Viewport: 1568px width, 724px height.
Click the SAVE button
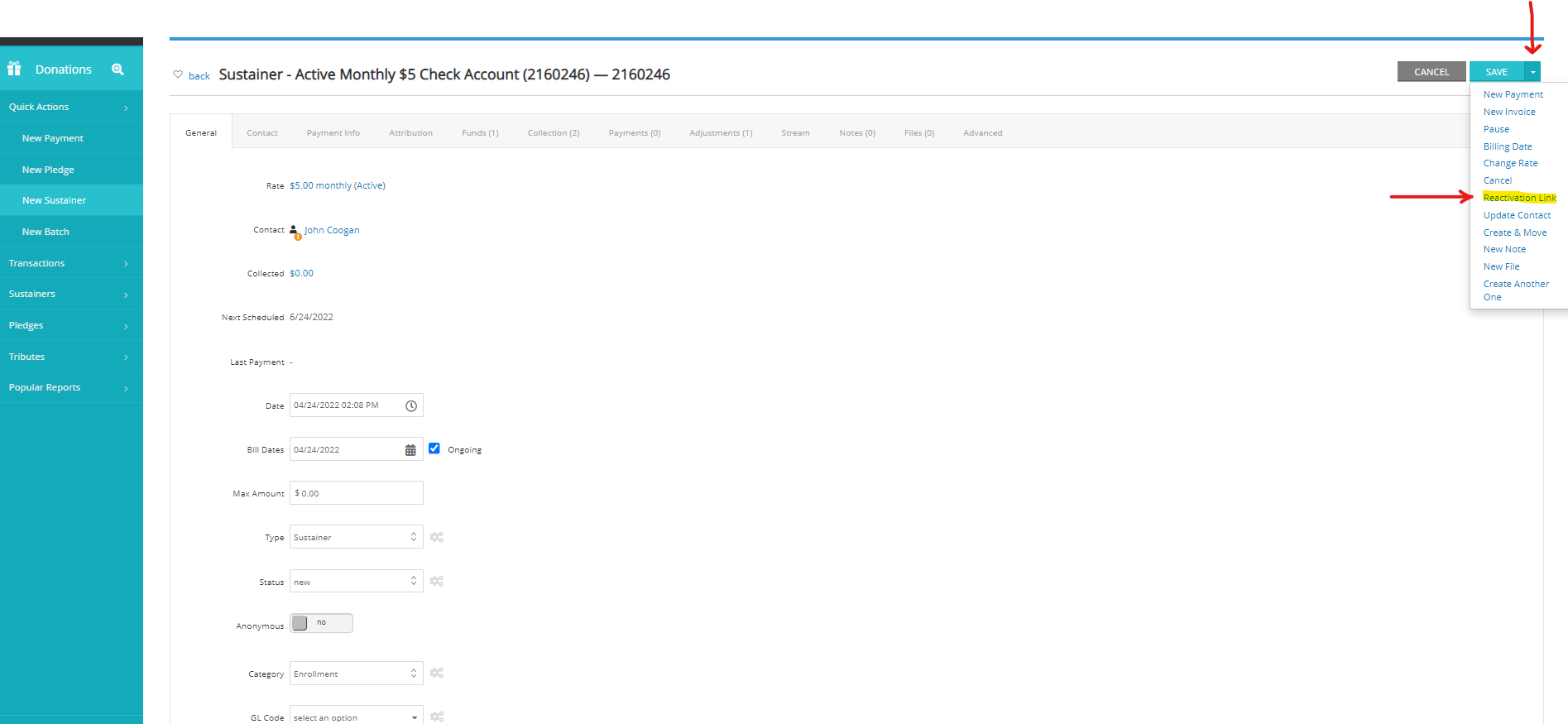click(1497, 72)
